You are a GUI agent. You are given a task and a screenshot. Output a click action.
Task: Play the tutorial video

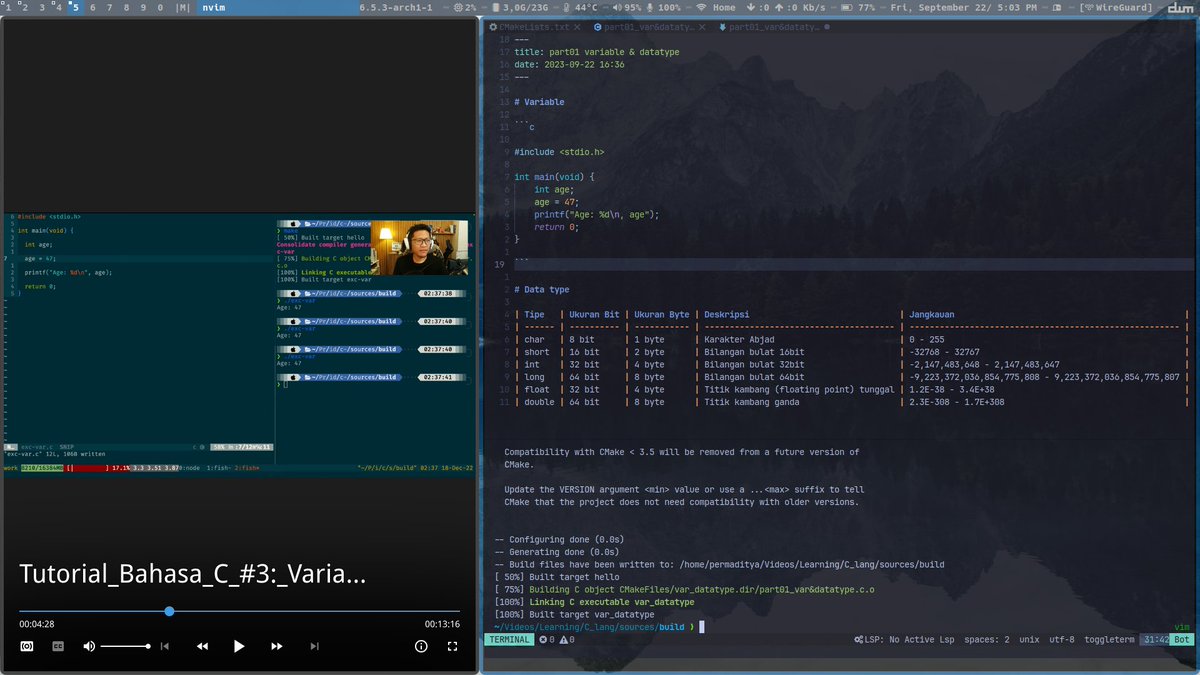pyautogui.click(x=238, y=646)
